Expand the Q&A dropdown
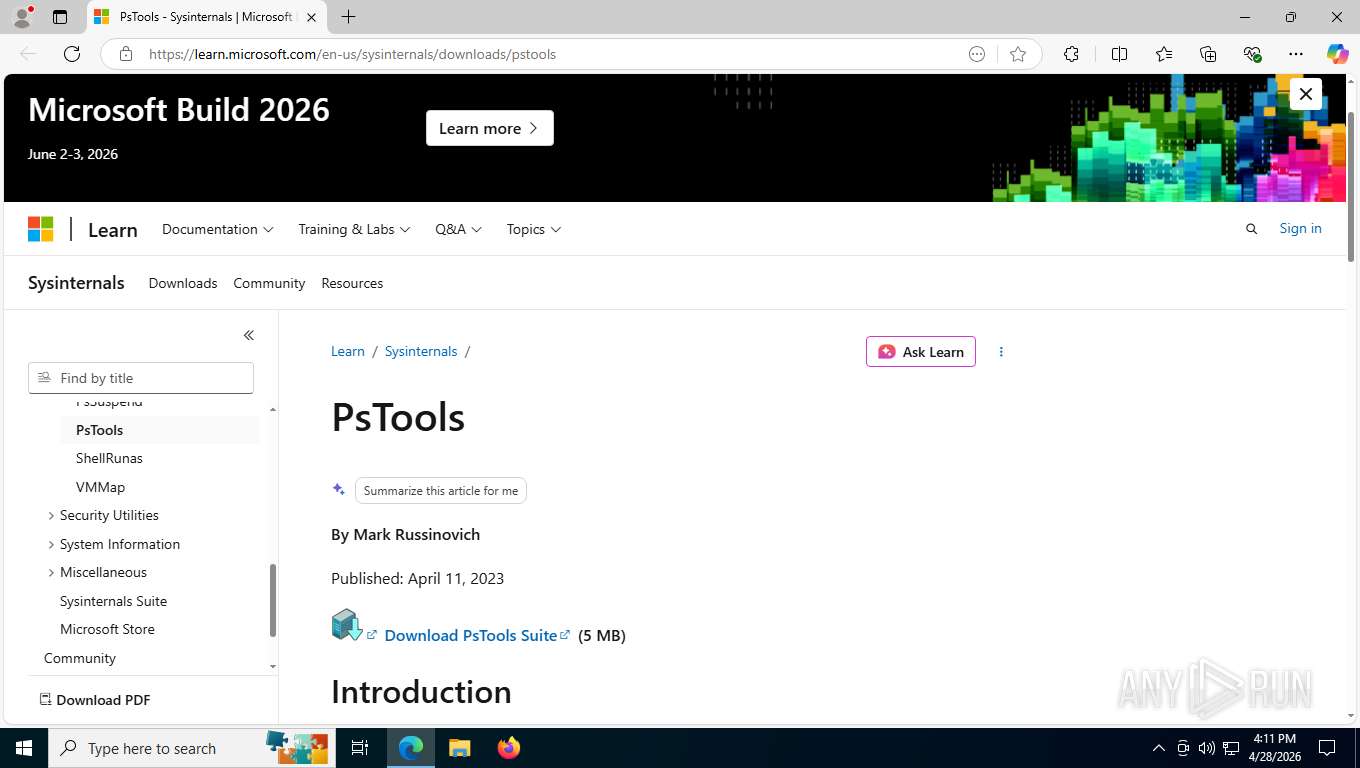This screenshot has width=1360, height=768. tap(458, 229)
